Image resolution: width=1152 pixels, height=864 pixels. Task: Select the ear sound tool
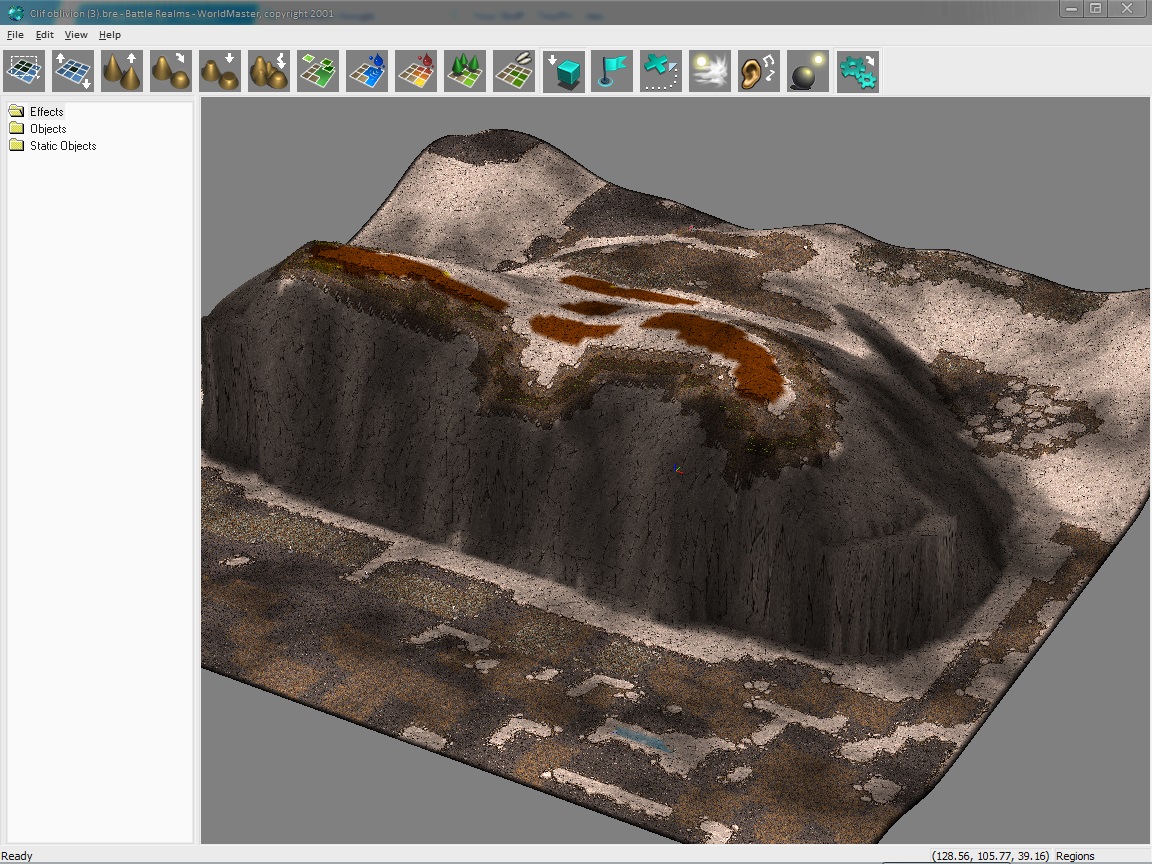[x=759, y=71]
